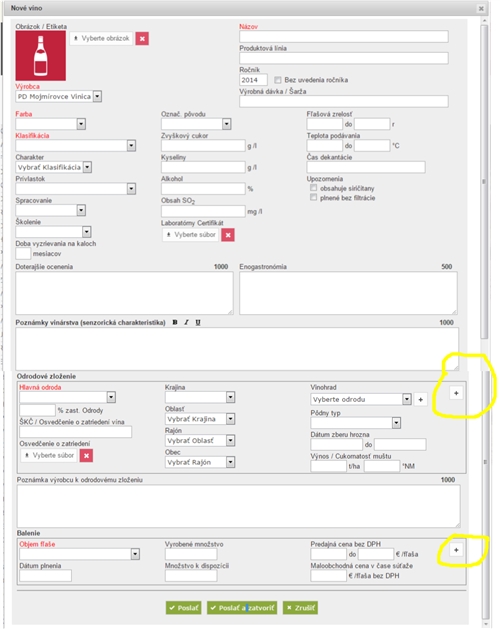Focus the Čas dekantácie field

point(366,167)
